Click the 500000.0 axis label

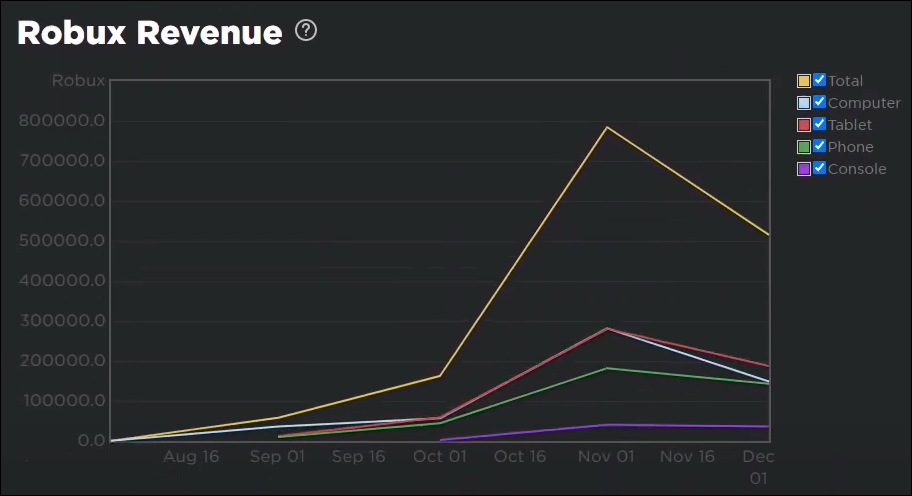(62, 241)
